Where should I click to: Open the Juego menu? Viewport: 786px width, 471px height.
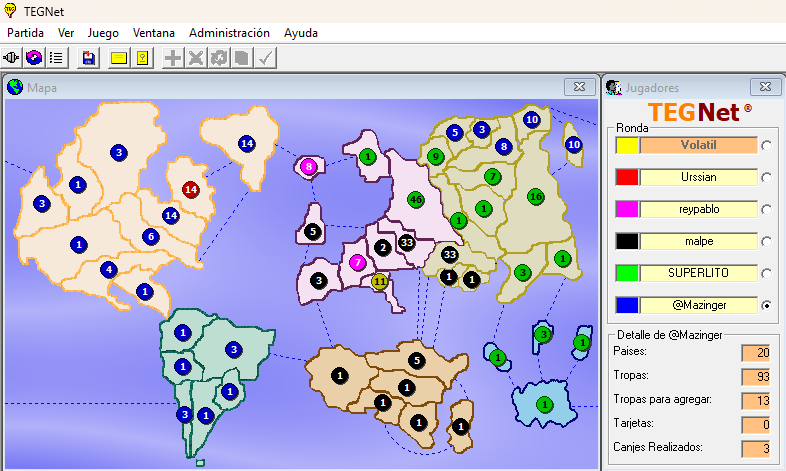[103, 32]
